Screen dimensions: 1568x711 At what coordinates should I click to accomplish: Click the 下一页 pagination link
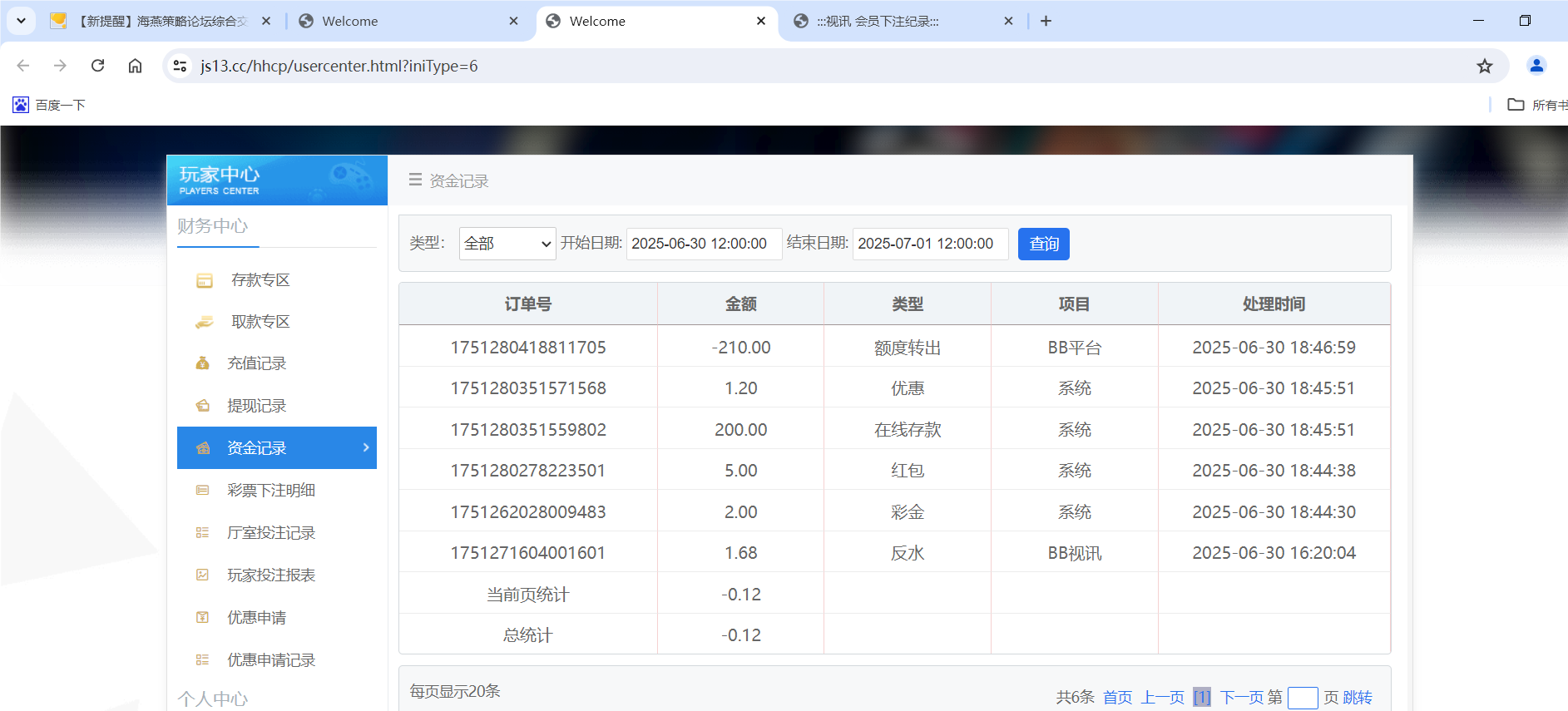[x=1241, y=697]
